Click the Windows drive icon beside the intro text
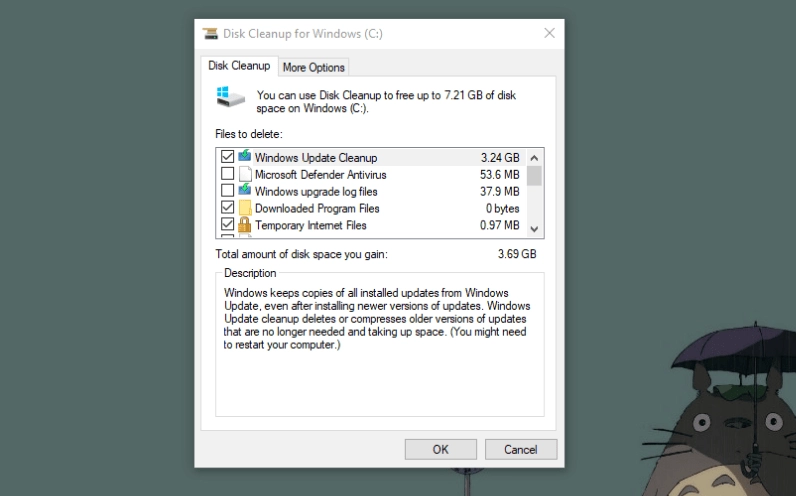 click(229, 98)
